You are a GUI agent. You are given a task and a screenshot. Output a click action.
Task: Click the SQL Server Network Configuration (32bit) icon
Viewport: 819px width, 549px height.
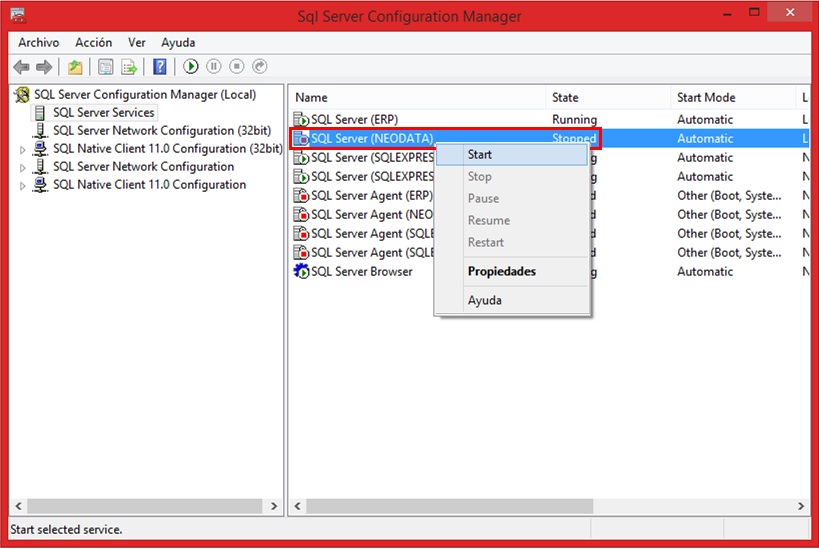tap(40, 131)
